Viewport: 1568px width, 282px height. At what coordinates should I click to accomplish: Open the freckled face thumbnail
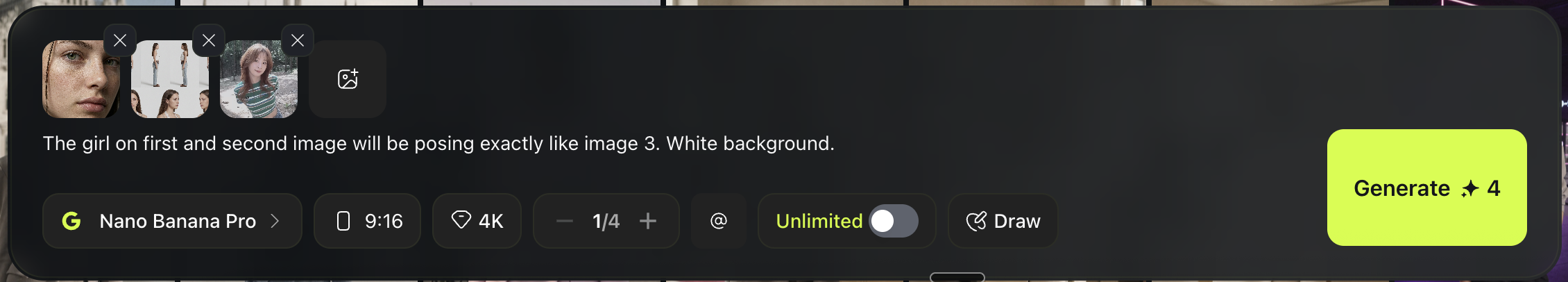81,79
